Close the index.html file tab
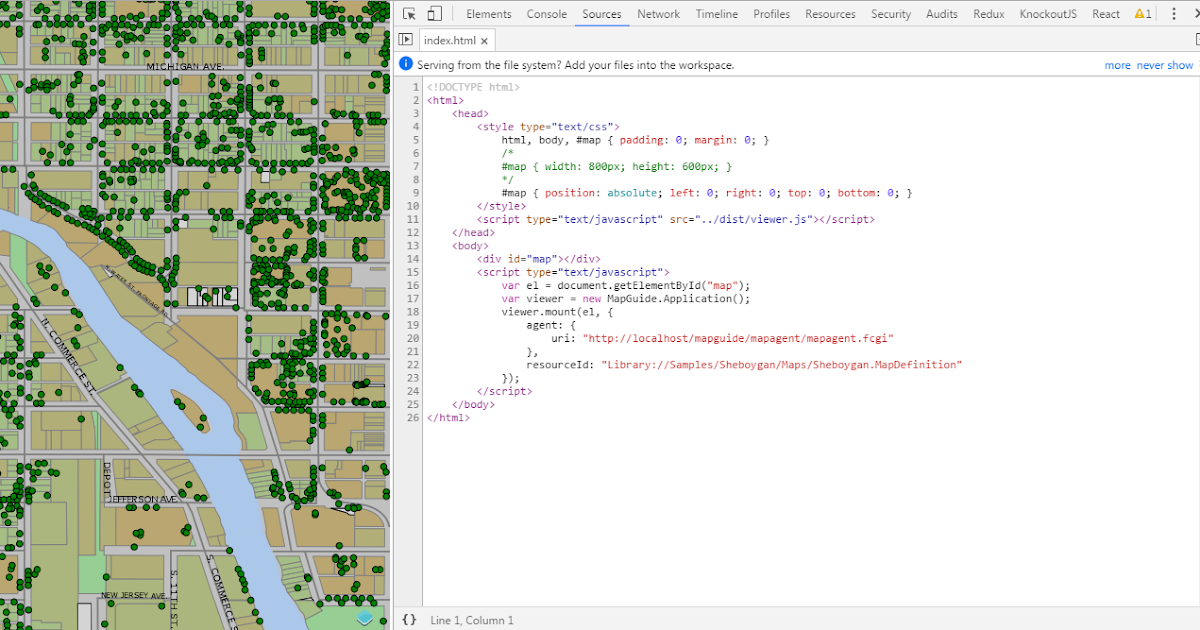The image size is (1200, 630). pos(485,41)
